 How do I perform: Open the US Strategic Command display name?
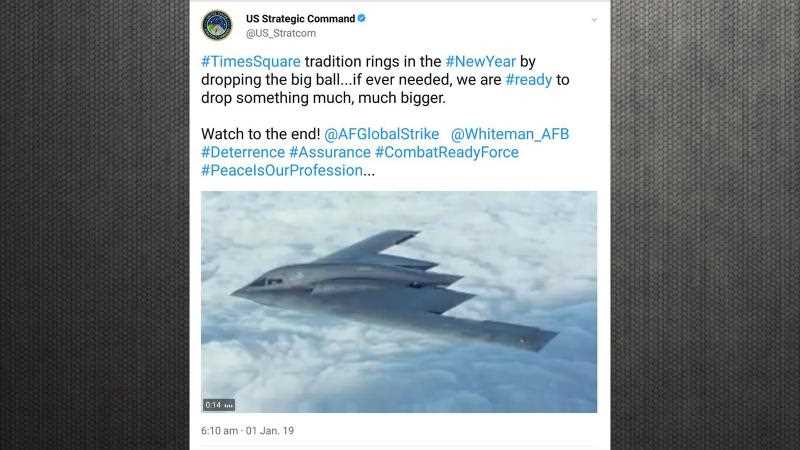(x=300, y=19)
